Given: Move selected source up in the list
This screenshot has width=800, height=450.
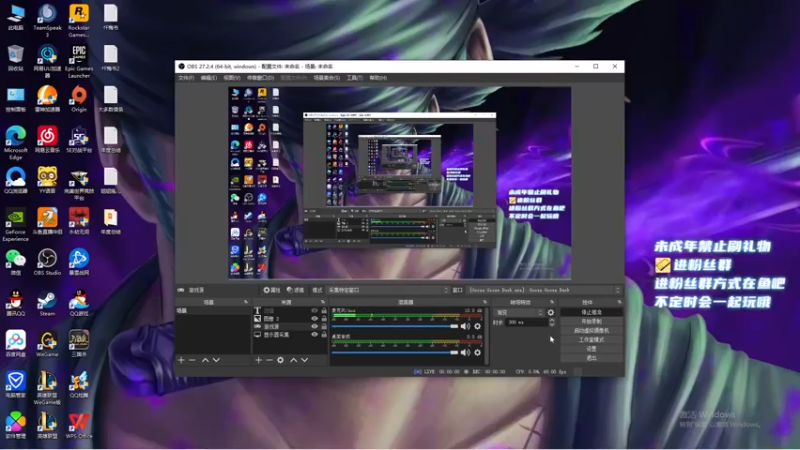Looking at the screenshot, I should (293, 360).
